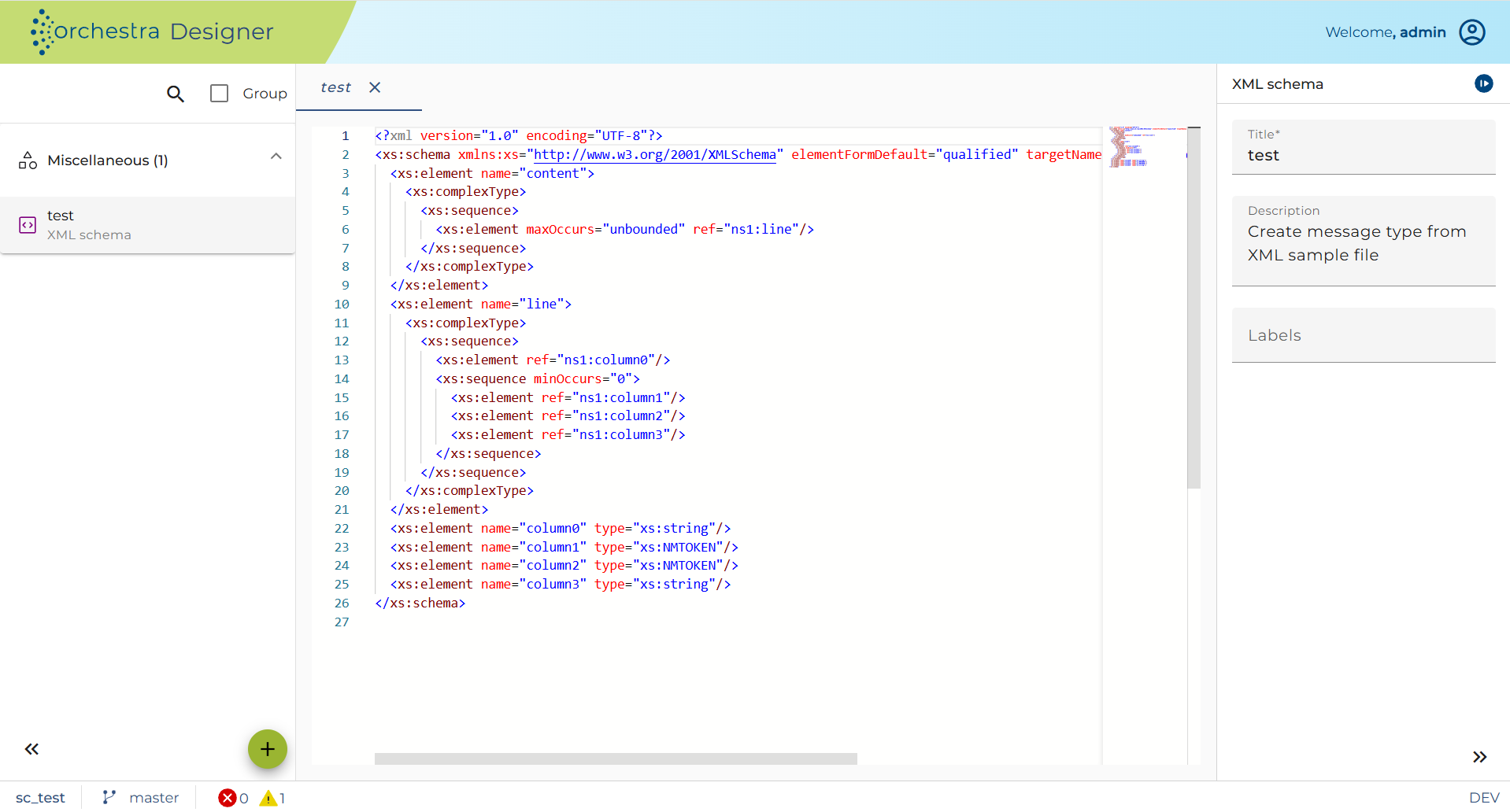Edit the Description text field

click(x=1364, y=241)
